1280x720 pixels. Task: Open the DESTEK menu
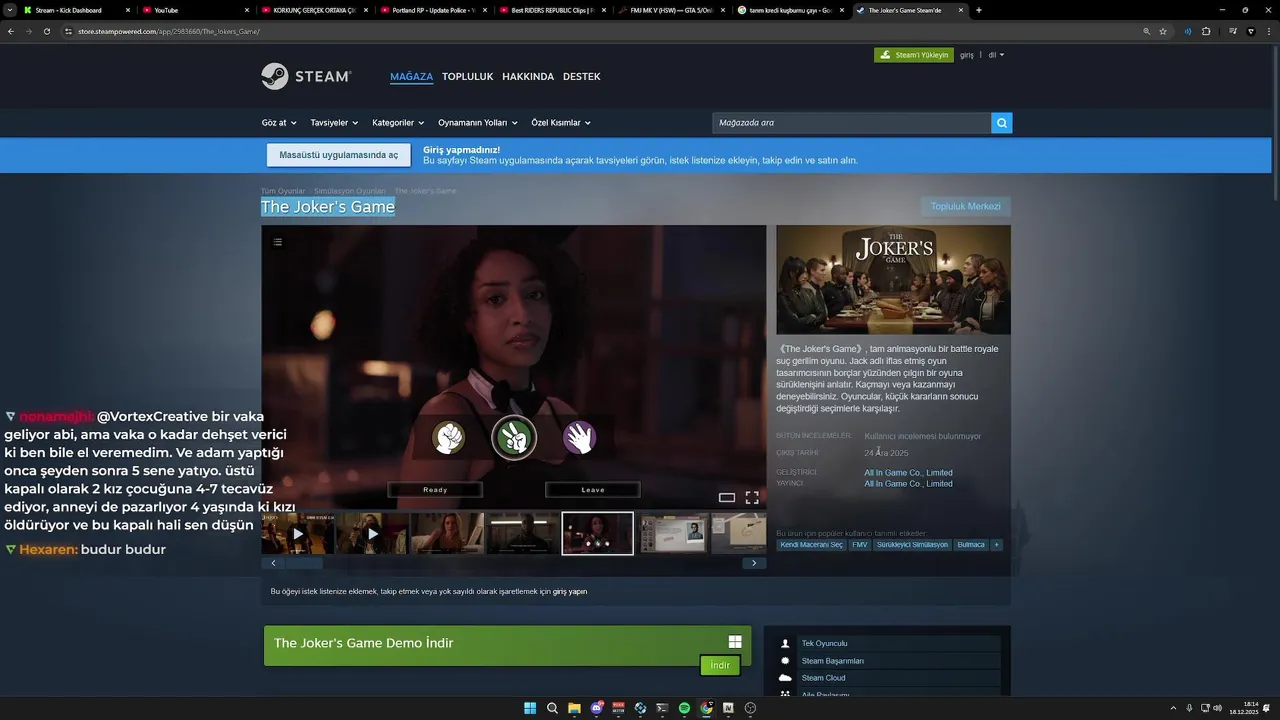point(582,77)
